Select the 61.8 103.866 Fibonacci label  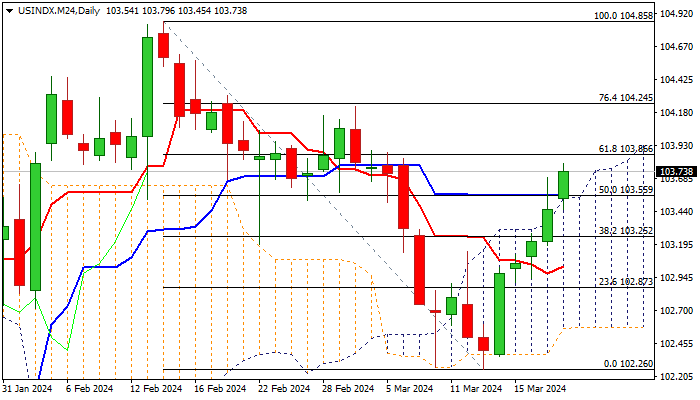[625, 149]
